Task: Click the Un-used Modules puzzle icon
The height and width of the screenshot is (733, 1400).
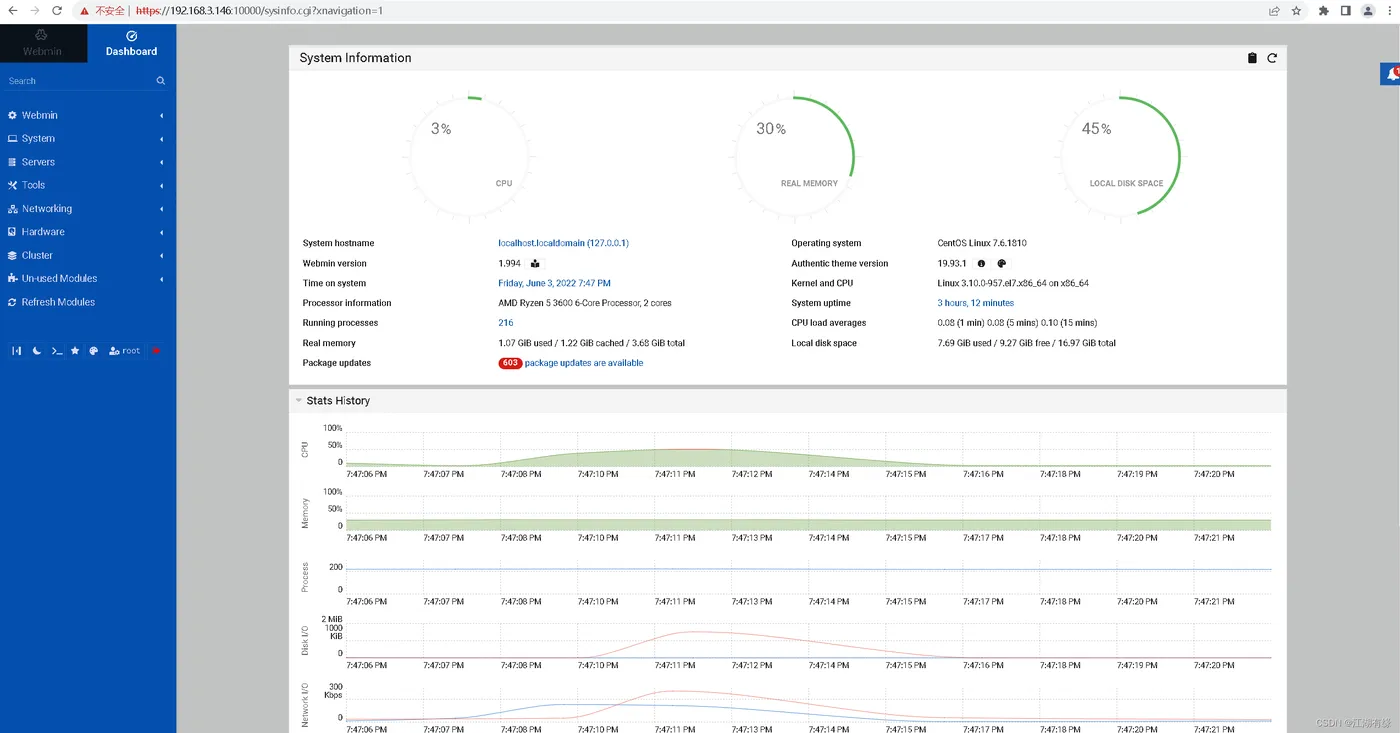Action: (13, 279)
